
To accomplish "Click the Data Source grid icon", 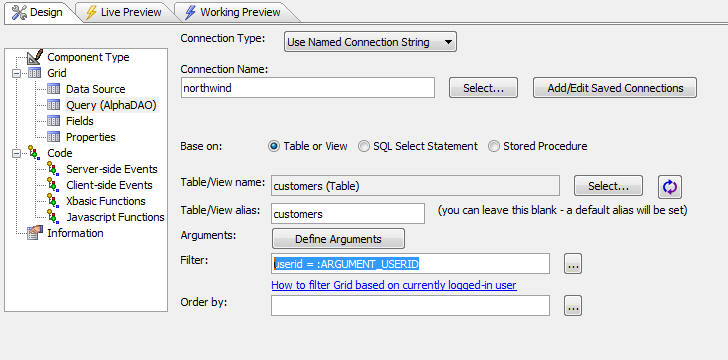I will (53, 89).
